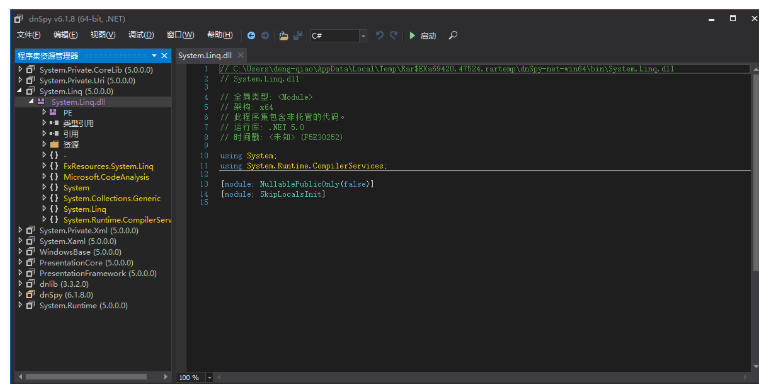
Task: Select the System namespace tree item
Action: [76, 187]
